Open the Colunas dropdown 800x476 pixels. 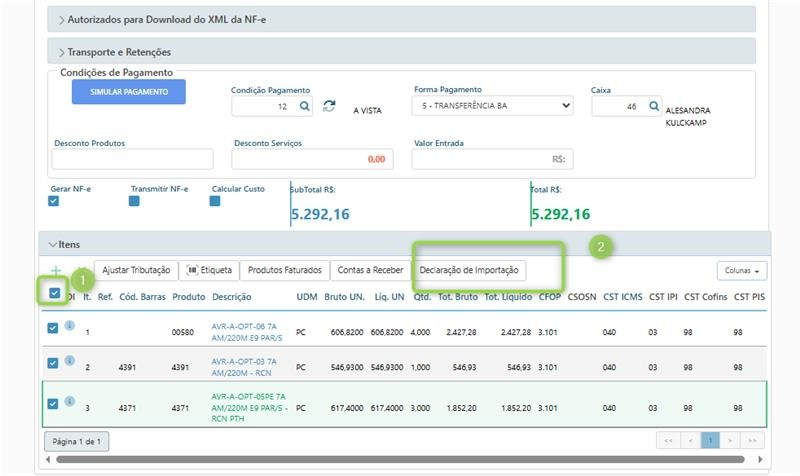(741, 271)
